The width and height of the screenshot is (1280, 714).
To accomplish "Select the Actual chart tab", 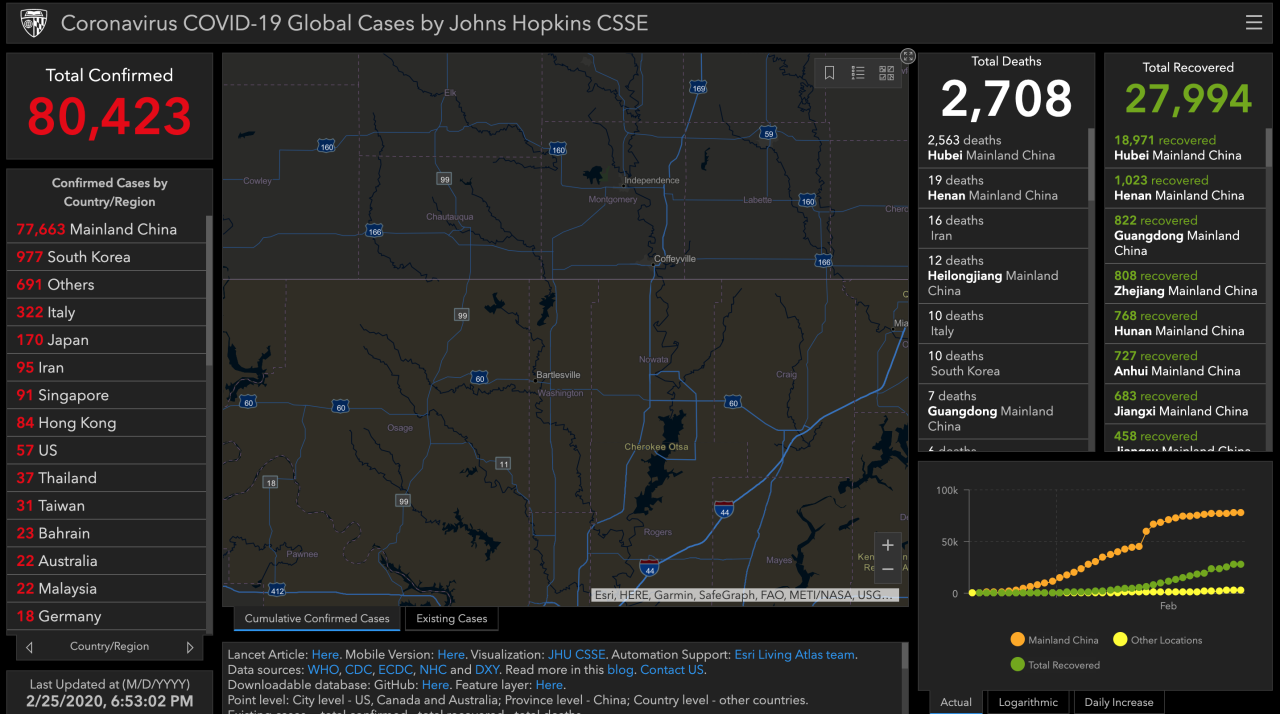I will [956, 702].
